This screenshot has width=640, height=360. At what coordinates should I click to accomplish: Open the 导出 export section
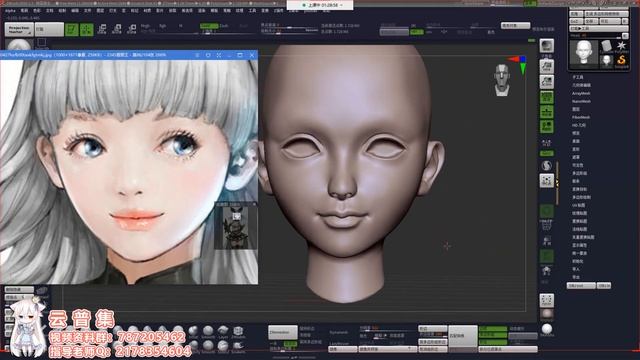(576, 277)
